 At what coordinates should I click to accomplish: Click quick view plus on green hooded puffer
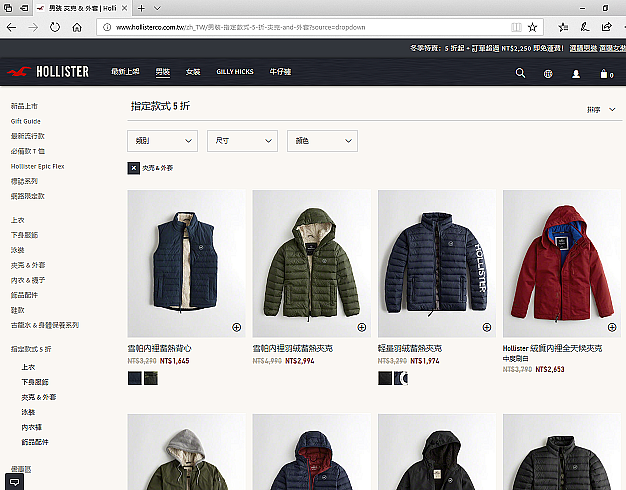(x=362, y=327)
